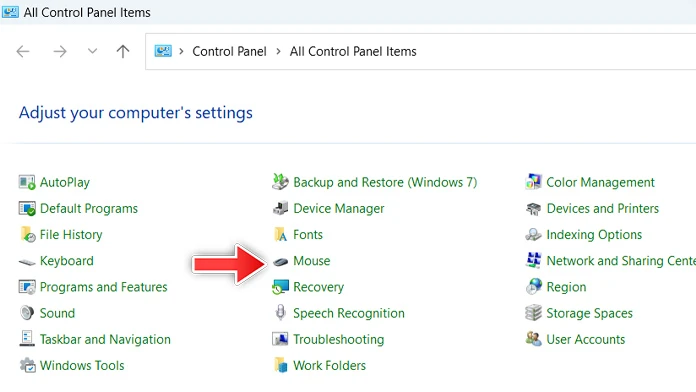Open Network and Sharing Center link
The width and height of the screenshot is (696, 392).
coord(621,261)
